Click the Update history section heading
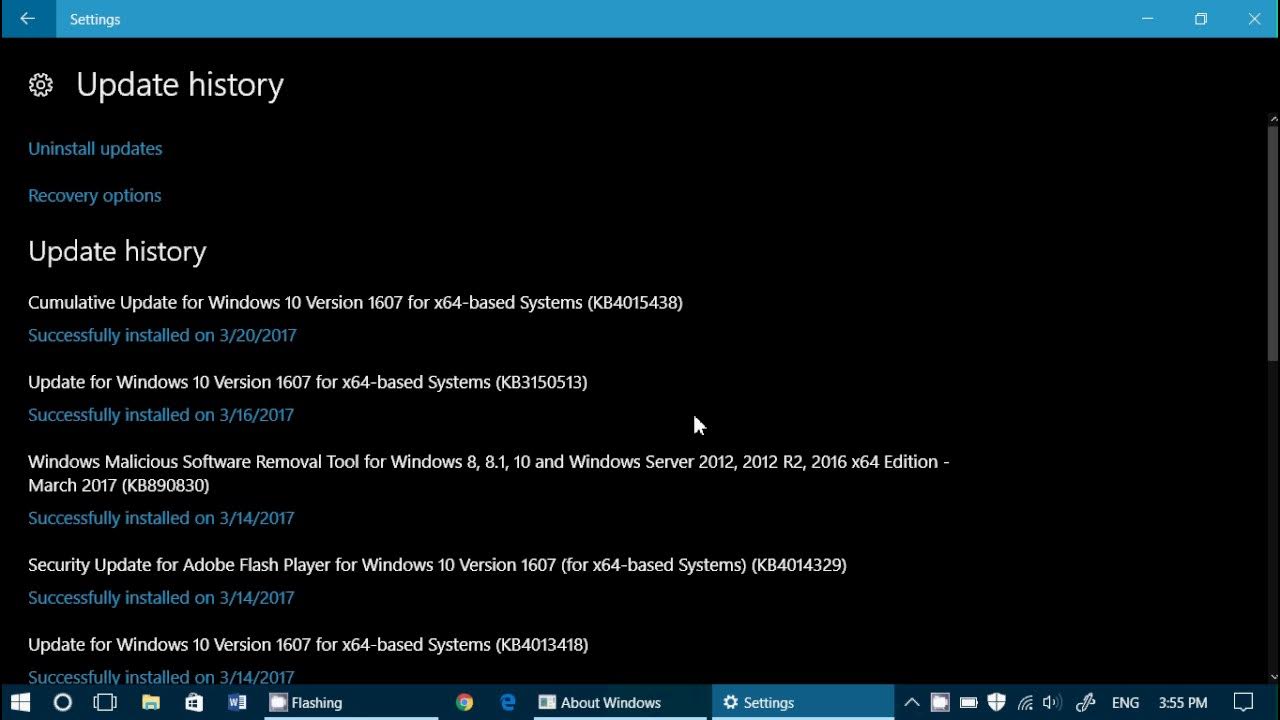Screen dimensions: 1280x720 pos(117,251)
